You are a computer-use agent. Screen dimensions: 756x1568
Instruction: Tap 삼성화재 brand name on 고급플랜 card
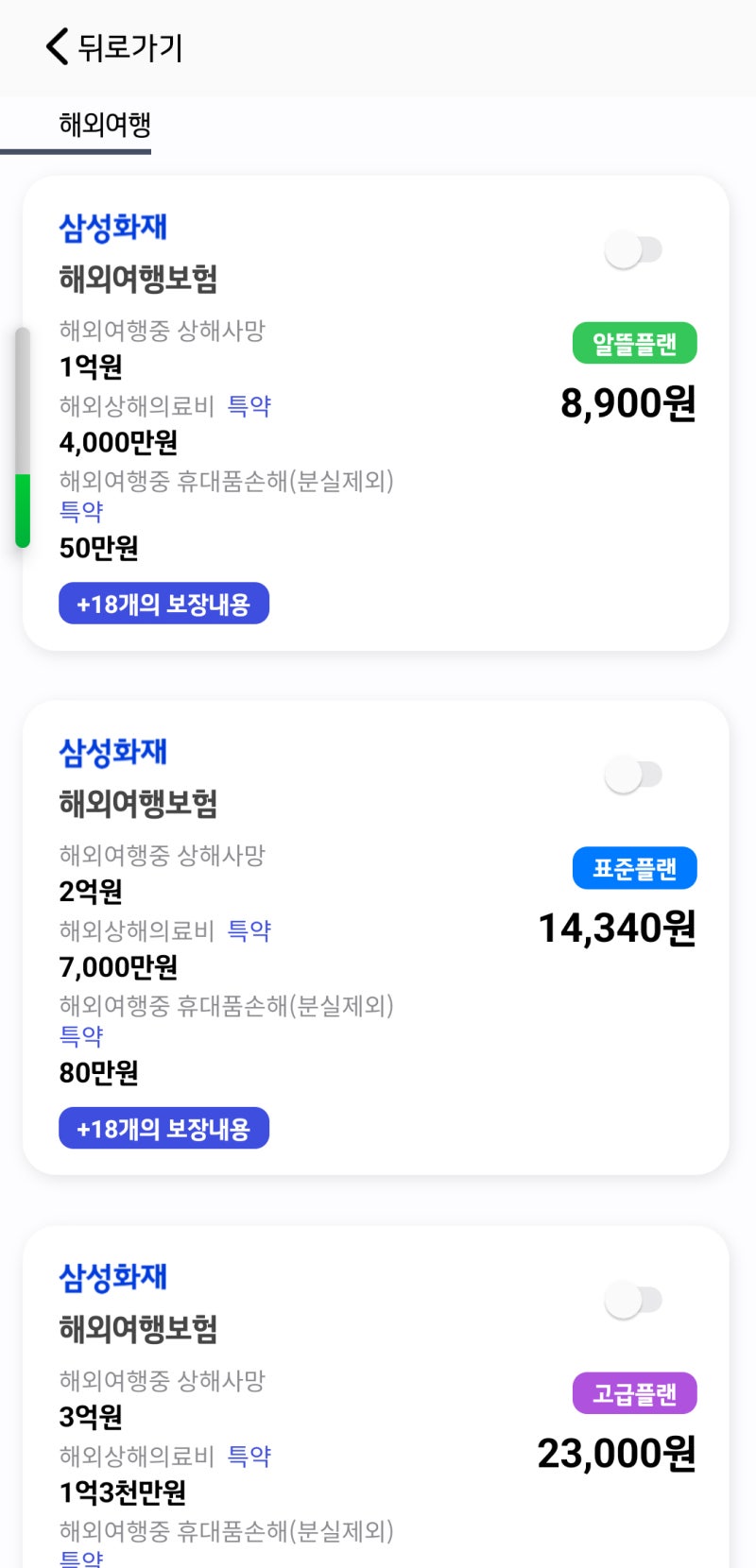113,1277
